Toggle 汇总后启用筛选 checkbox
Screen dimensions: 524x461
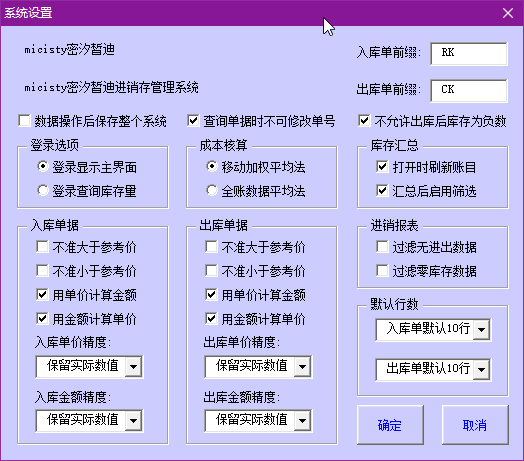(382, 191)
